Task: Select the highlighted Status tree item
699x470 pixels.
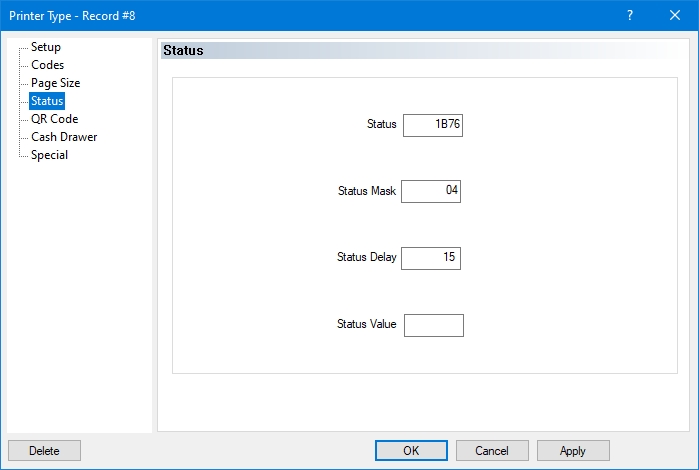Action: pyautogui.click(x=47, y=101)
